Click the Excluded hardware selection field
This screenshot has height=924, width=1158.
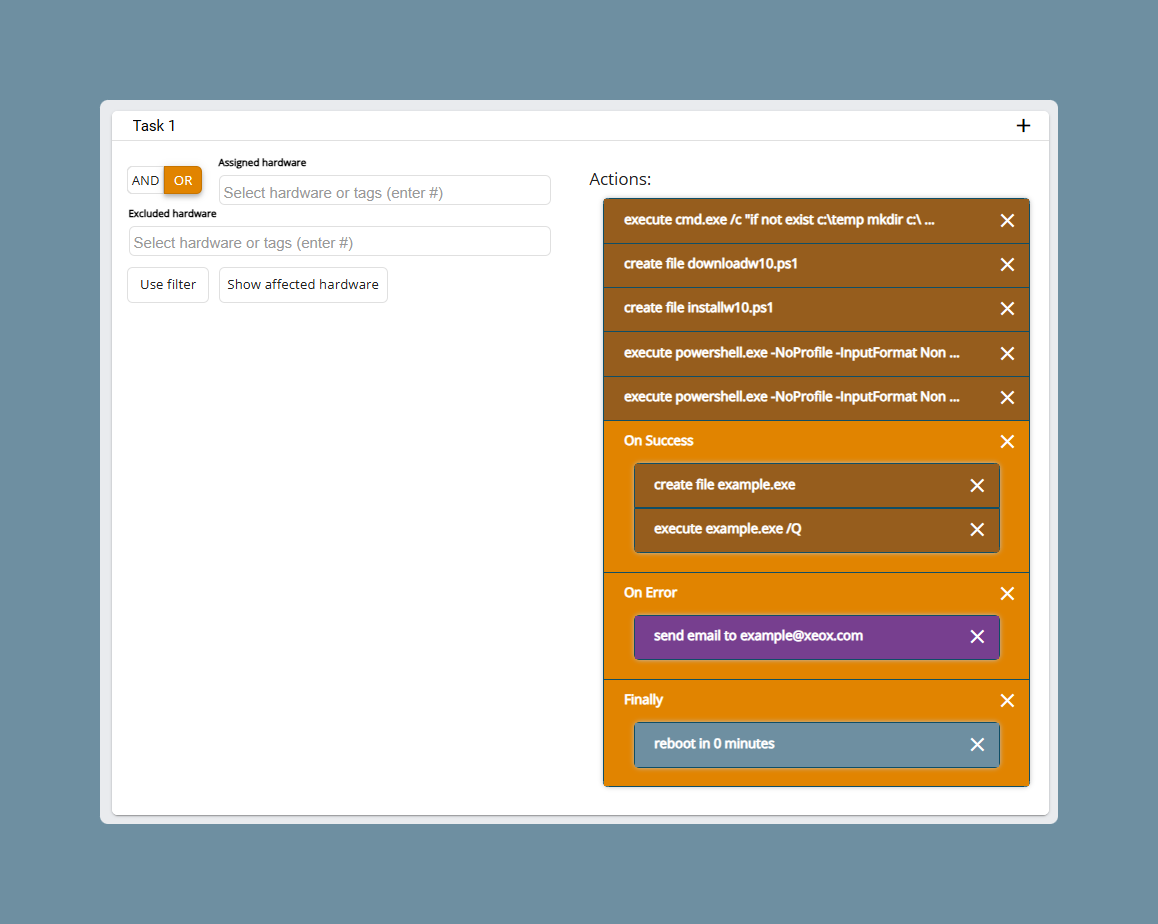click(x=340, y=242)
